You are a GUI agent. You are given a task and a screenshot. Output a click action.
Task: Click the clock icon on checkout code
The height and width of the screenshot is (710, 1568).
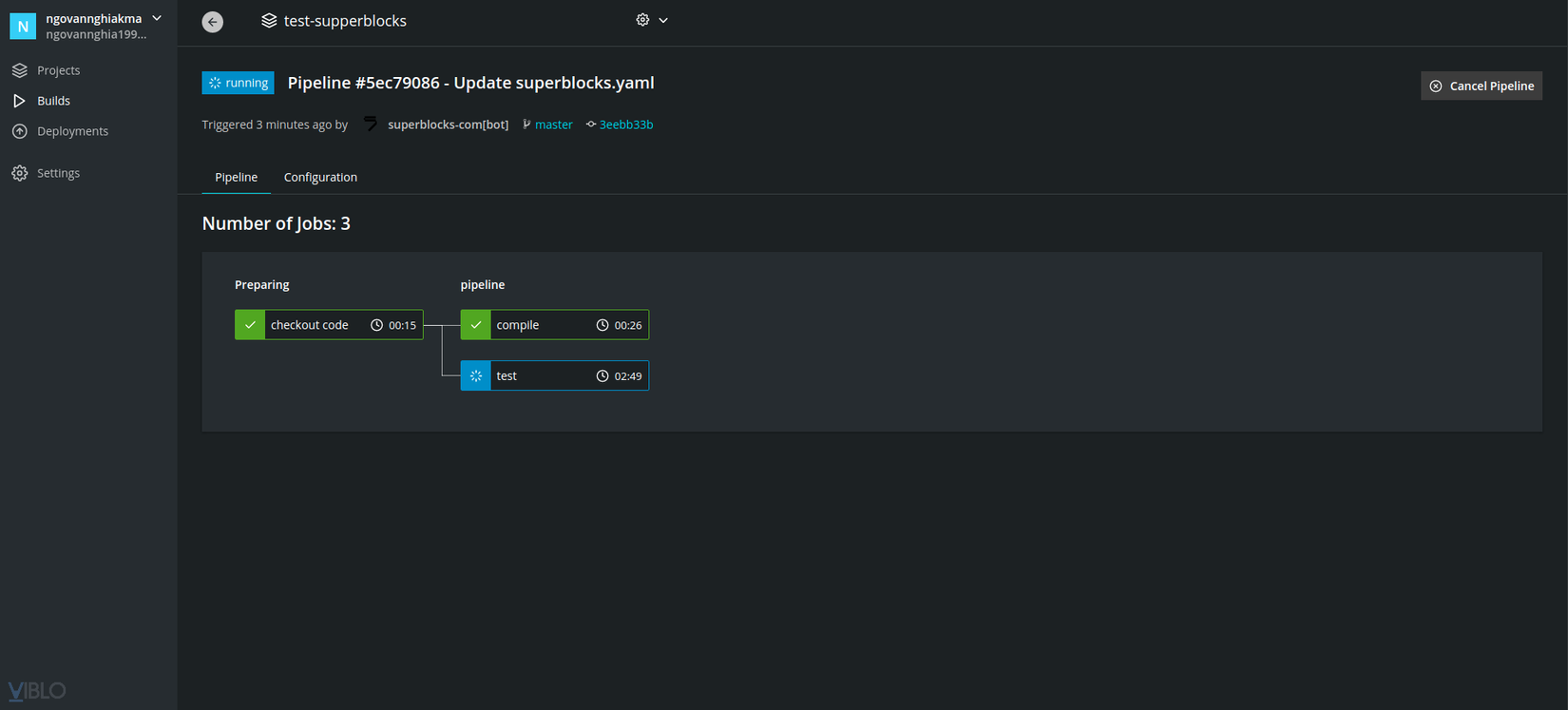coord(376,325)
